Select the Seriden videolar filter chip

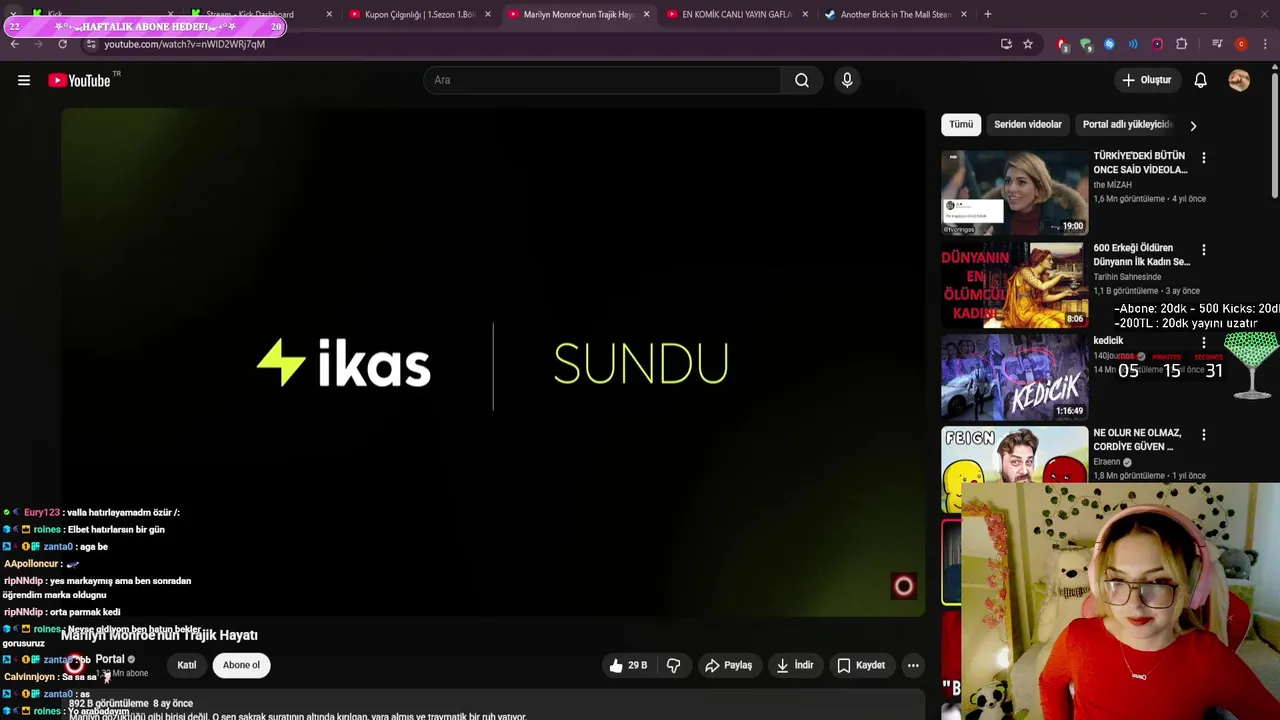[x=1028, y=124]
